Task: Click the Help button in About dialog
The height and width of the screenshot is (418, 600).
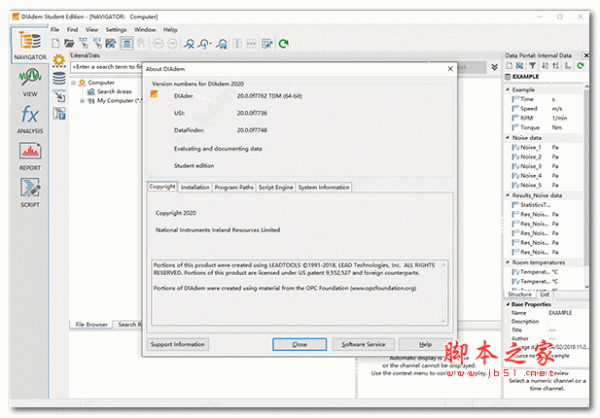Action: coord(425,344)
